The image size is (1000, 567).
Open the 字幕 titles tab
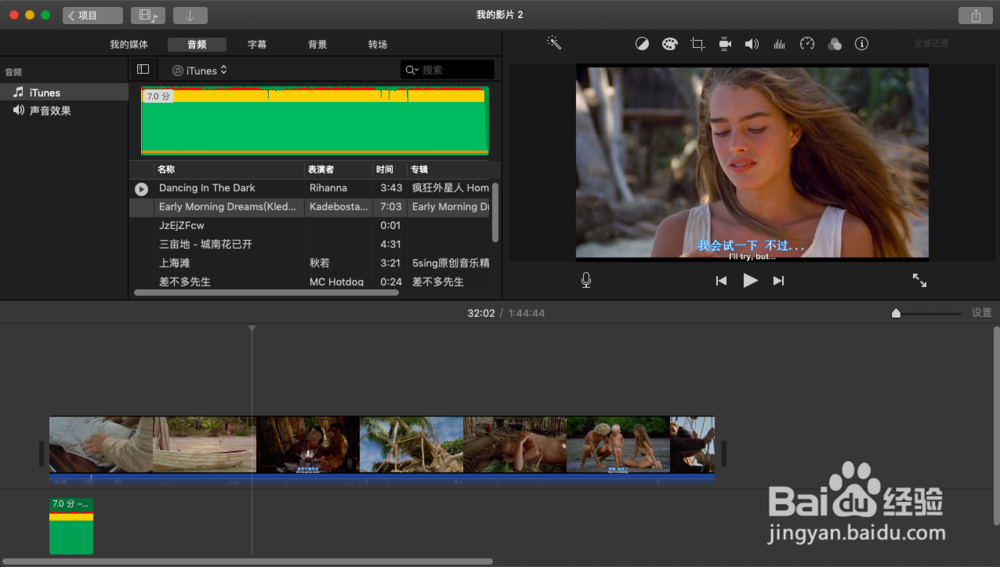click(257, 44)
